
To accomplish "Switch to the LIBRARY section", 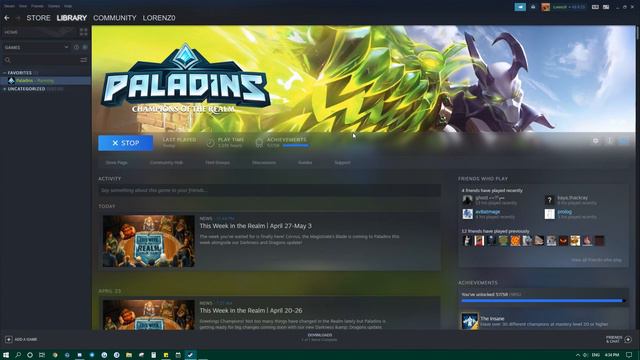I will click(x=72, y=18).
